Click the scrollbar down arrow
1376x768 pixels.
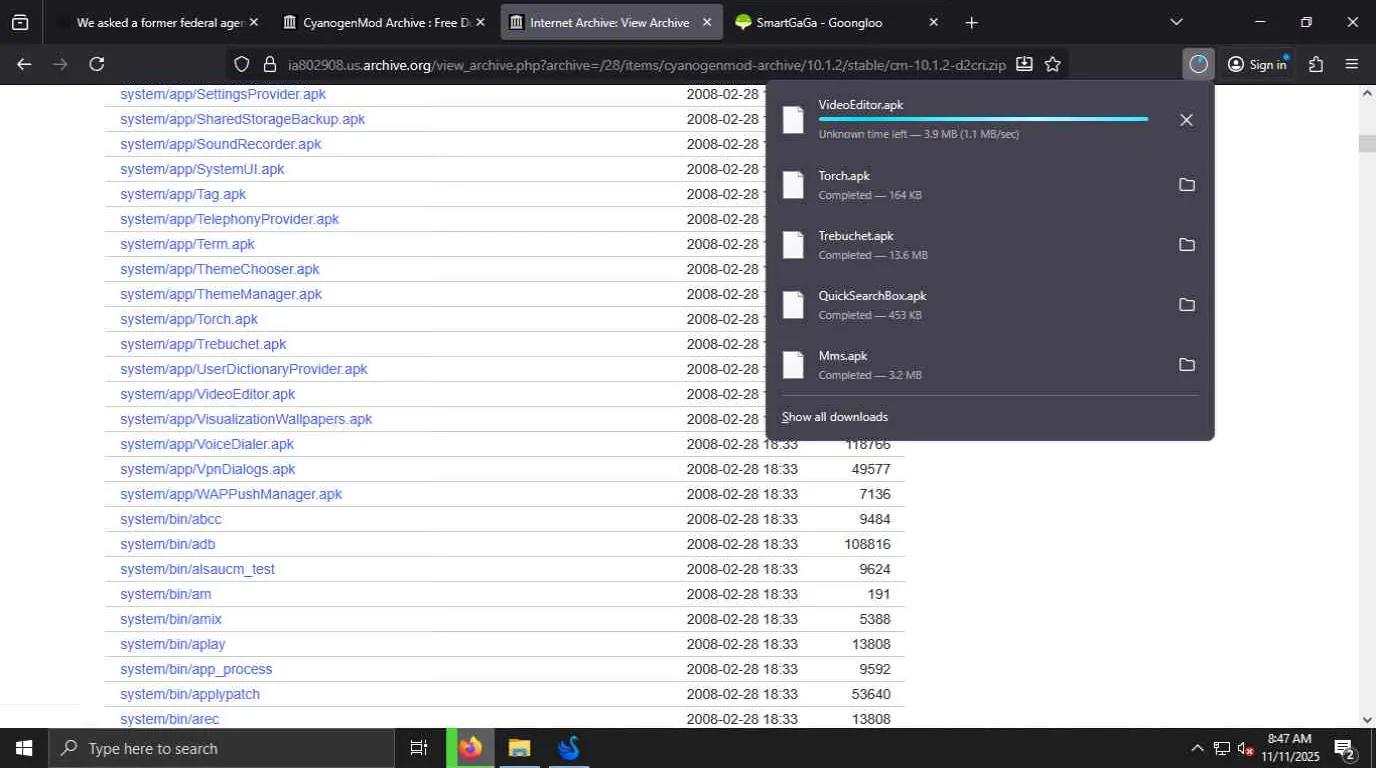click(1367, 719)
